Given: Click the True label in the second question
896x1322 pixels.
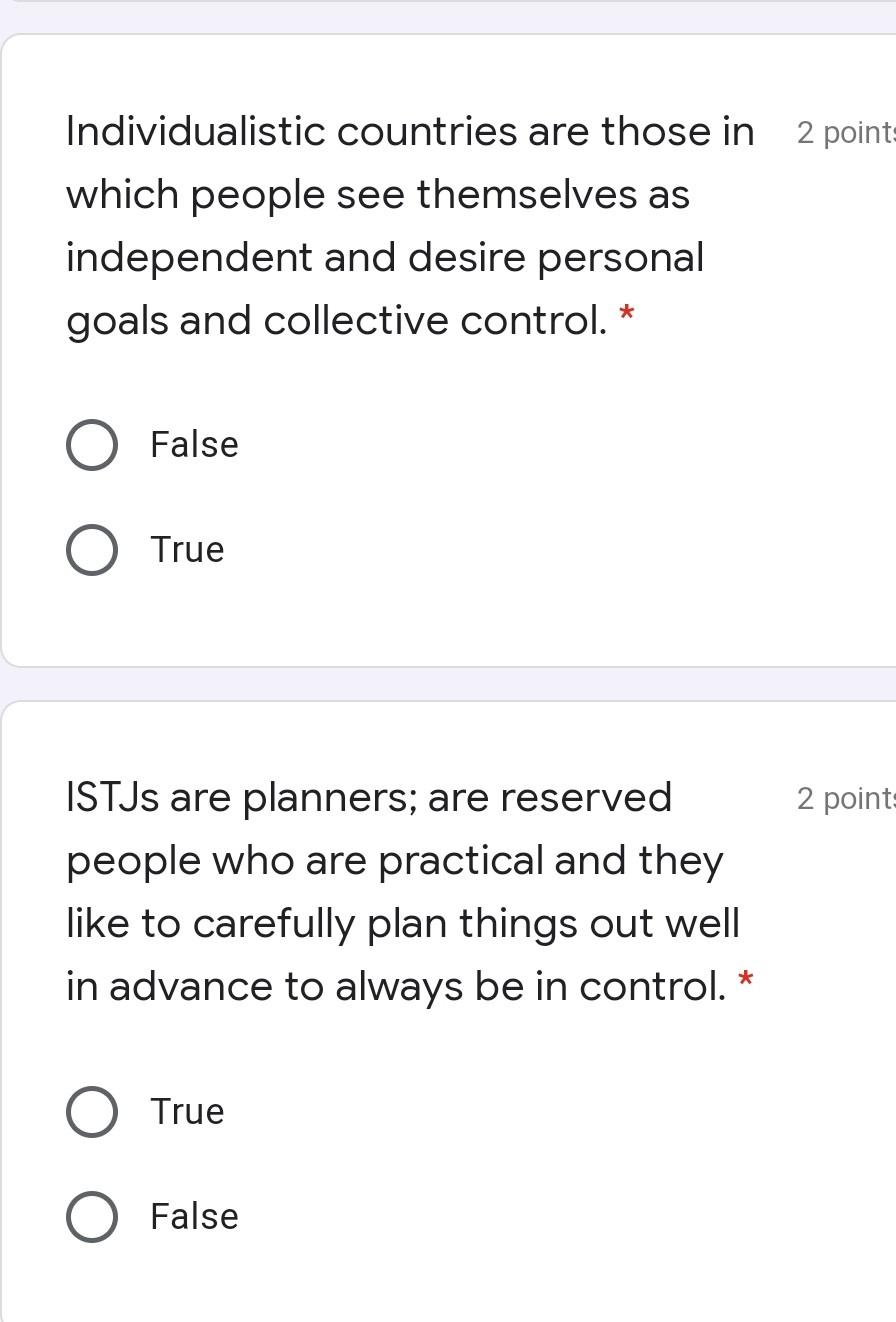Looking at the screenshot, I should [x=186, y=1111].
